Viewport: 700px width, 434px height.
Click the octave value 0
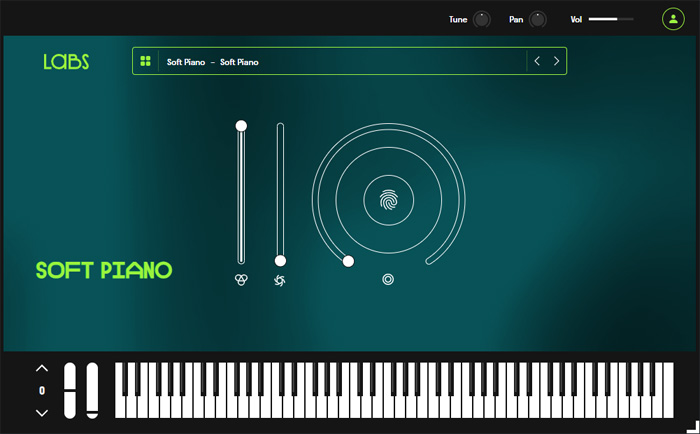pos(42,391)
